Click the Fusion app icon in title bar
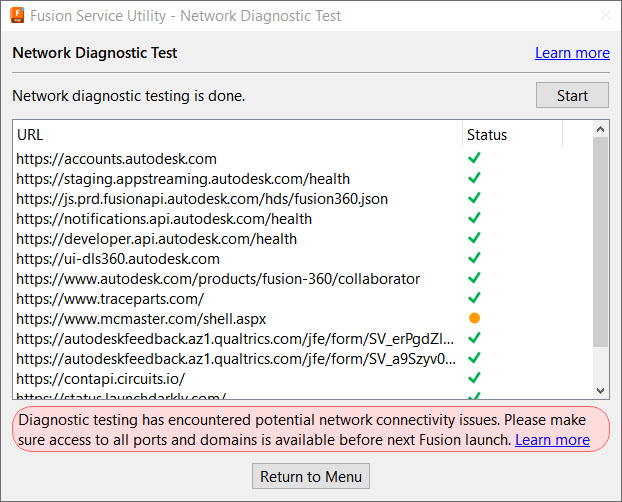The height and width of the screenshot is (502, 622). (x=15, y=16)
